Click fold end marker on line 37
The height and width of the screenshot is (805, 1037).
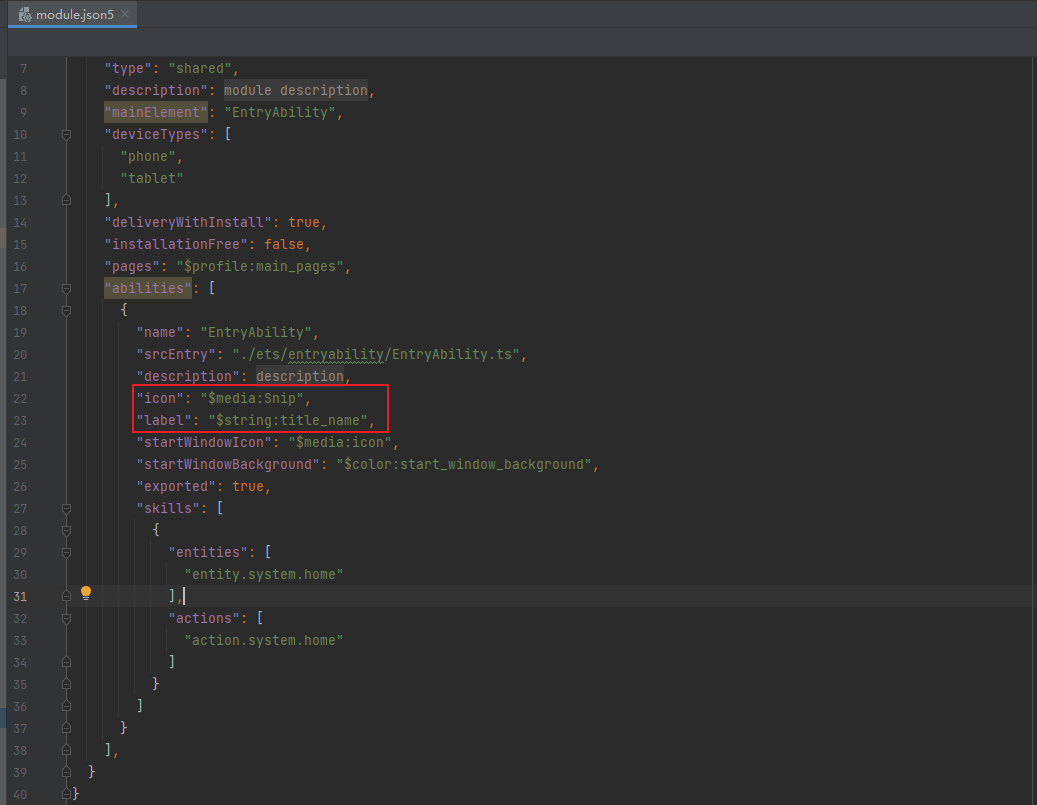pos(66,728)
